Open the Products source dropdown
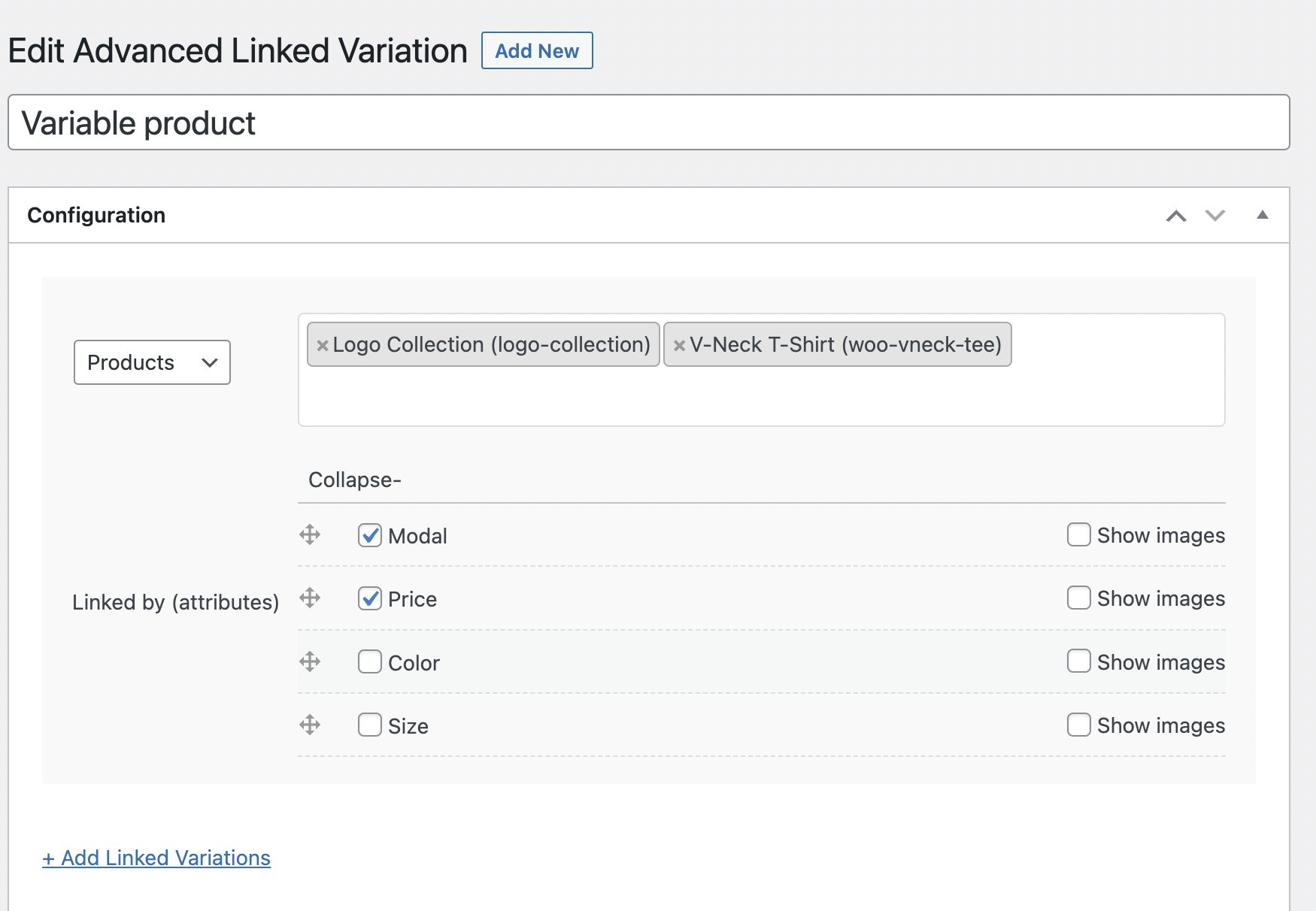The height and width of the screenshot is (911, 1316). coord(152,362)
